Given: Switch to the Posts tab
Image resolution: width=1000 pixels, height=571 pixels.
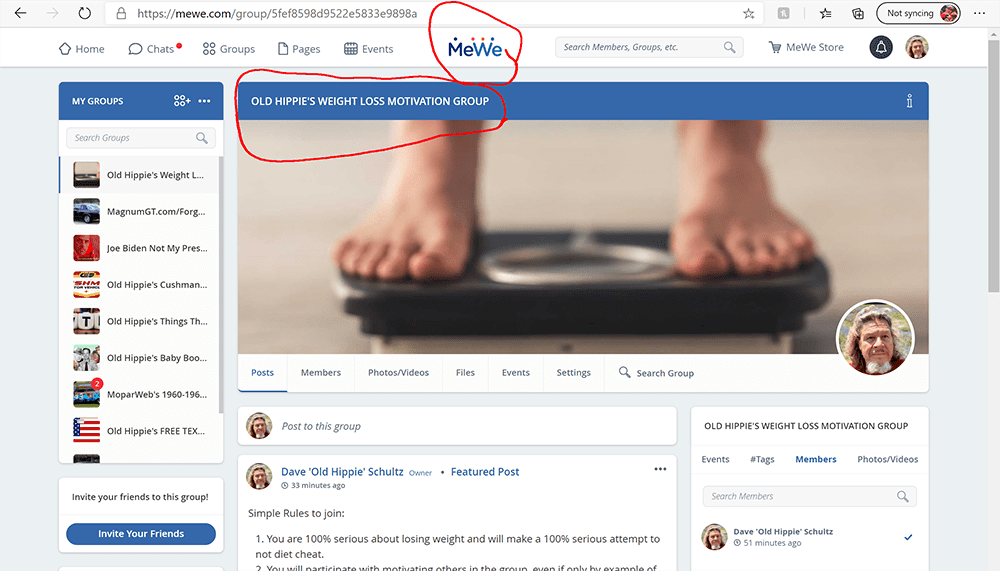Looking at the screenshot, I should point(262,373).
